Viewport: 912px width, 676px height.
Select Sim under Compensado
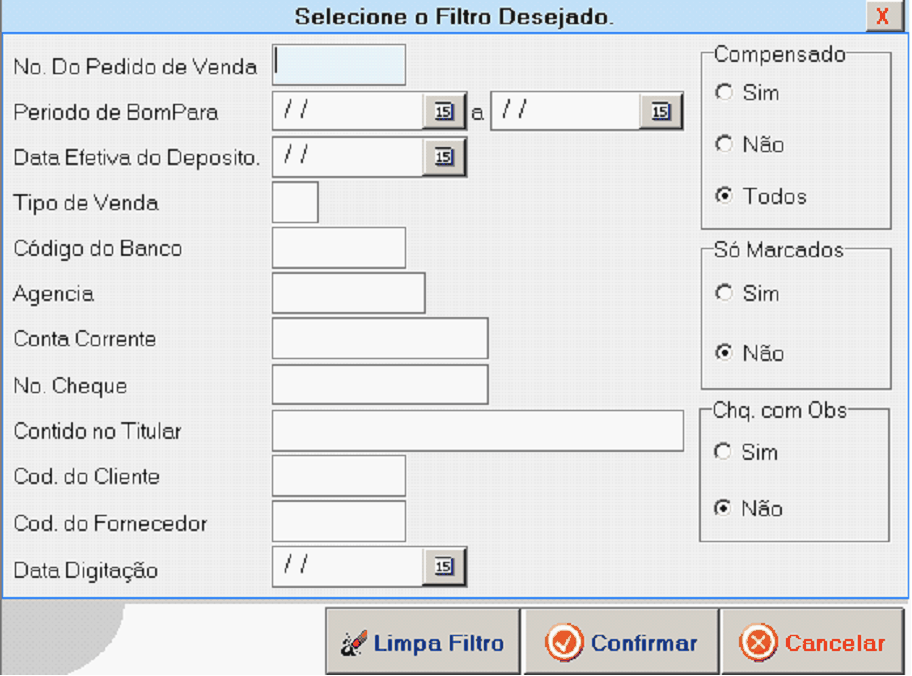click(x=724, y=92)
